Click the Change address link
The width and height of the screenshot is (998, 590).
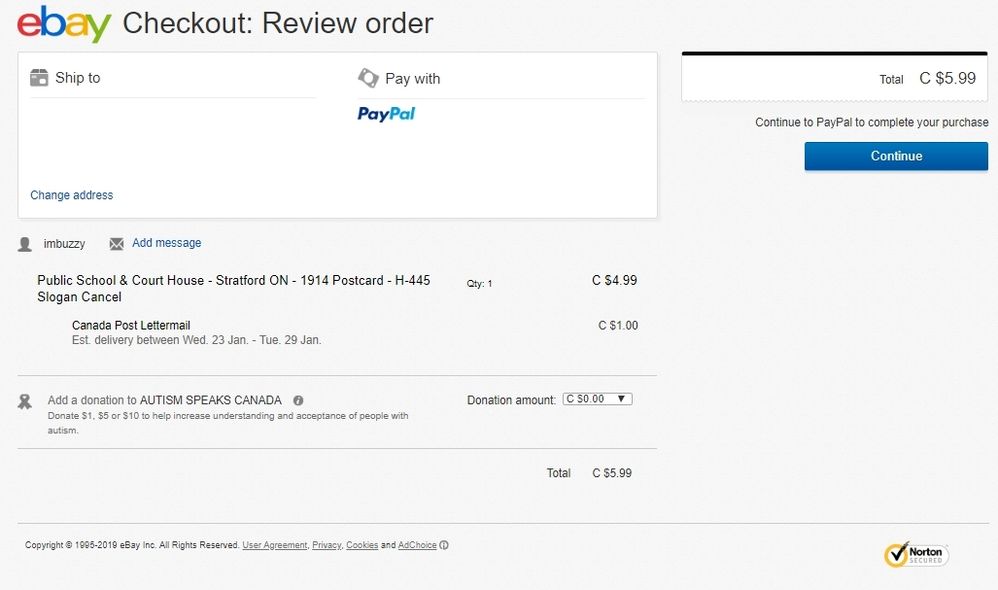tap(72, 195)
